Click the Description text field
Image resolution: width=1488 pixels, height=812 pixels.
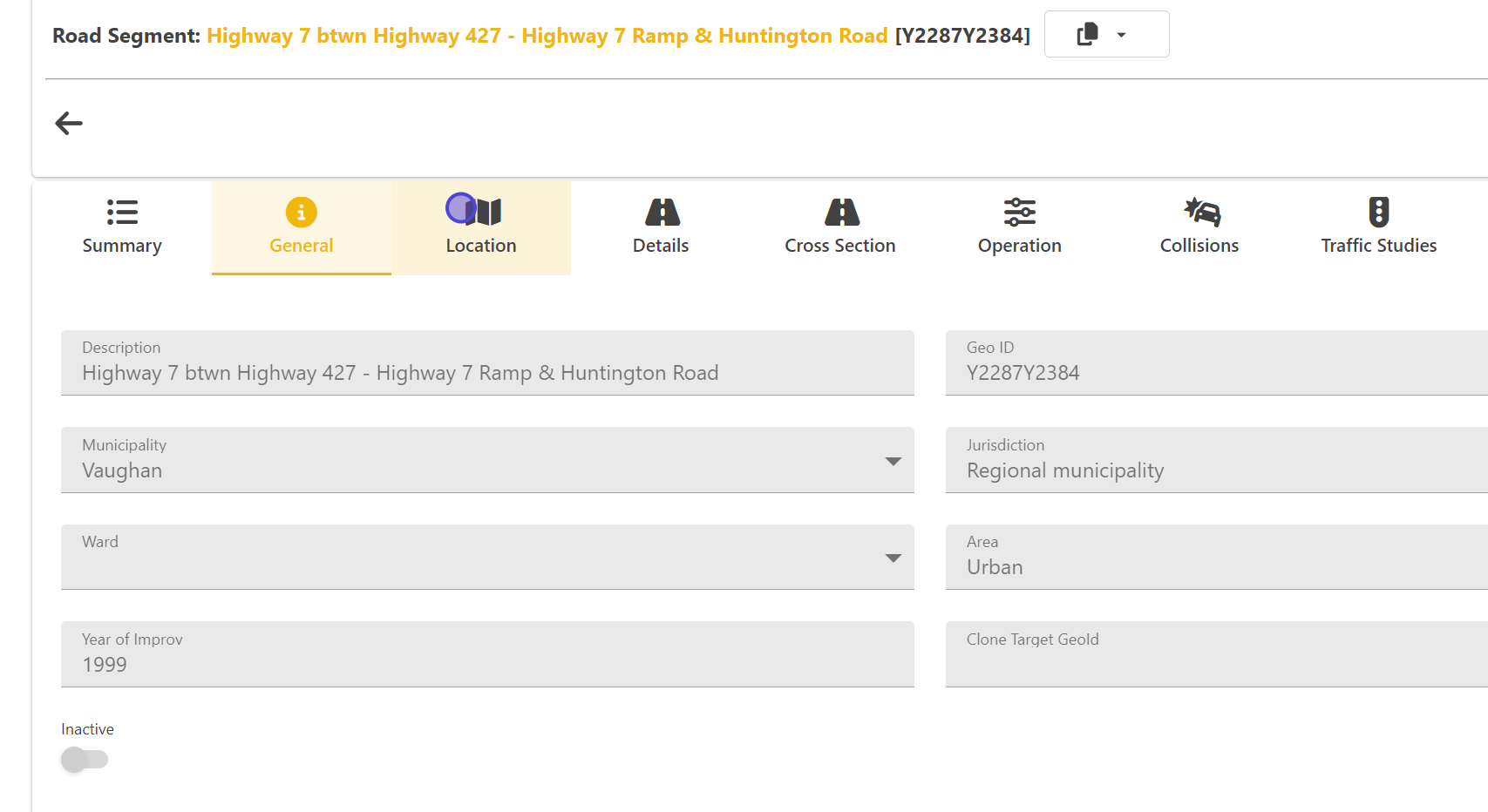click(486, 373)
